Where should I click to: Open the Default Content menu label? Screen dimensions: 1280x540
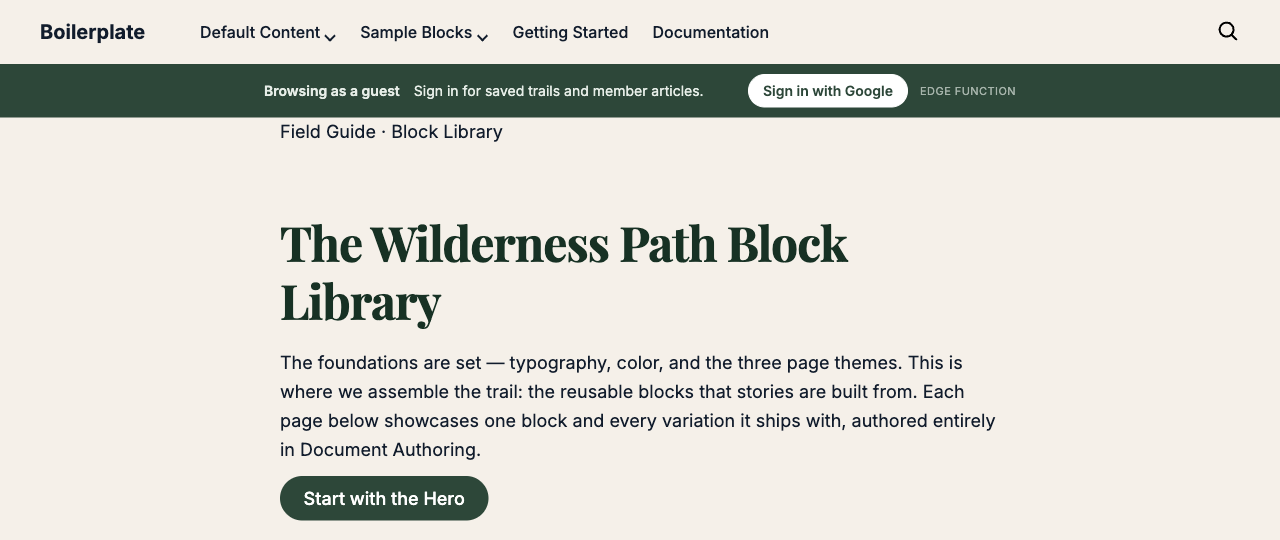click(260, 32)
